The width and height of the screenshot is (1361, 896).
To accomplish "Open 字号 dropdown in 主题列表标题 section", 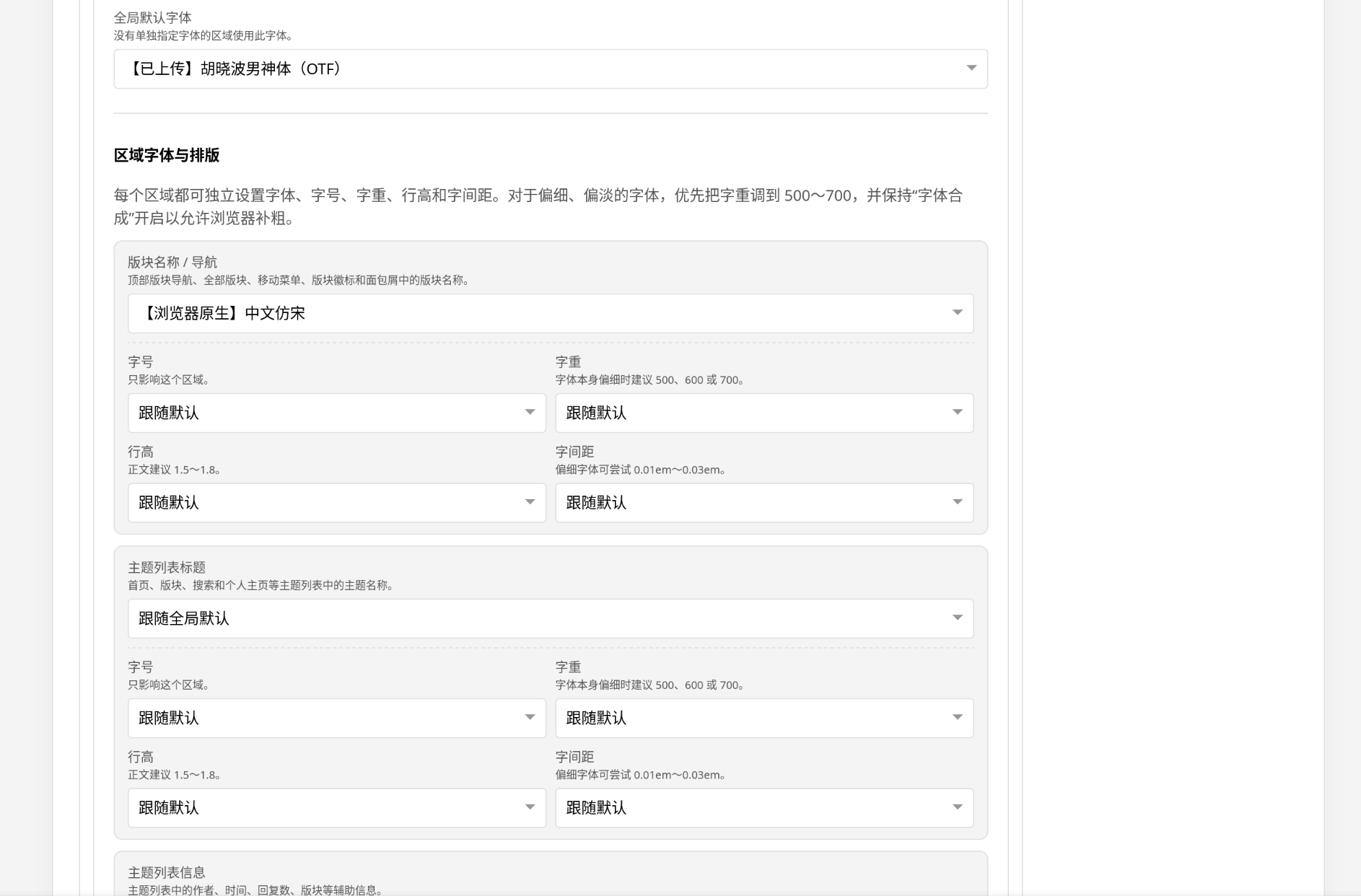I will click(337, 718).
